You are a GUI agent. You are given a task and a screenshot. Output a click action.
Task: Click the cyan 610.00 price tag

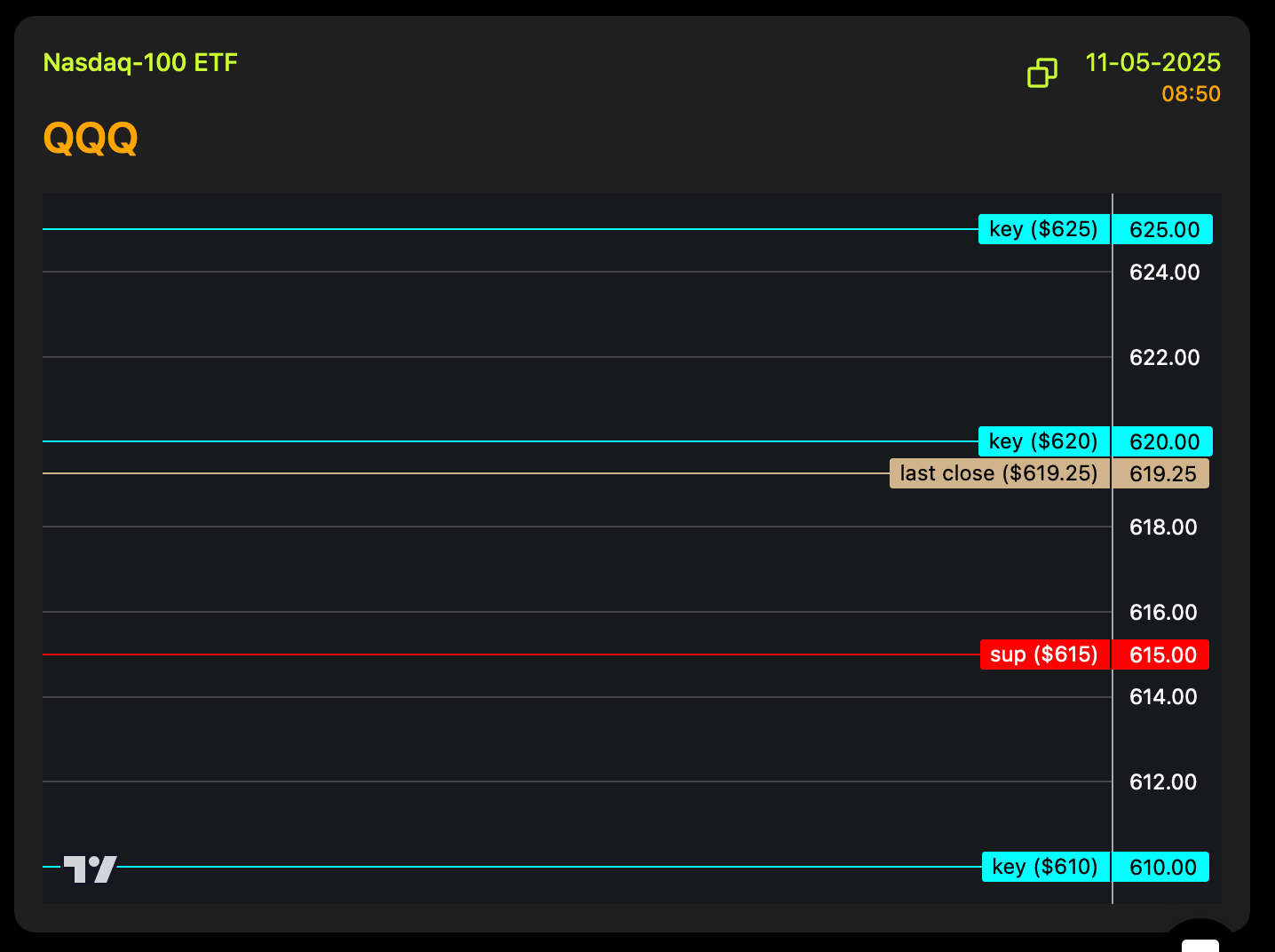1161,868
